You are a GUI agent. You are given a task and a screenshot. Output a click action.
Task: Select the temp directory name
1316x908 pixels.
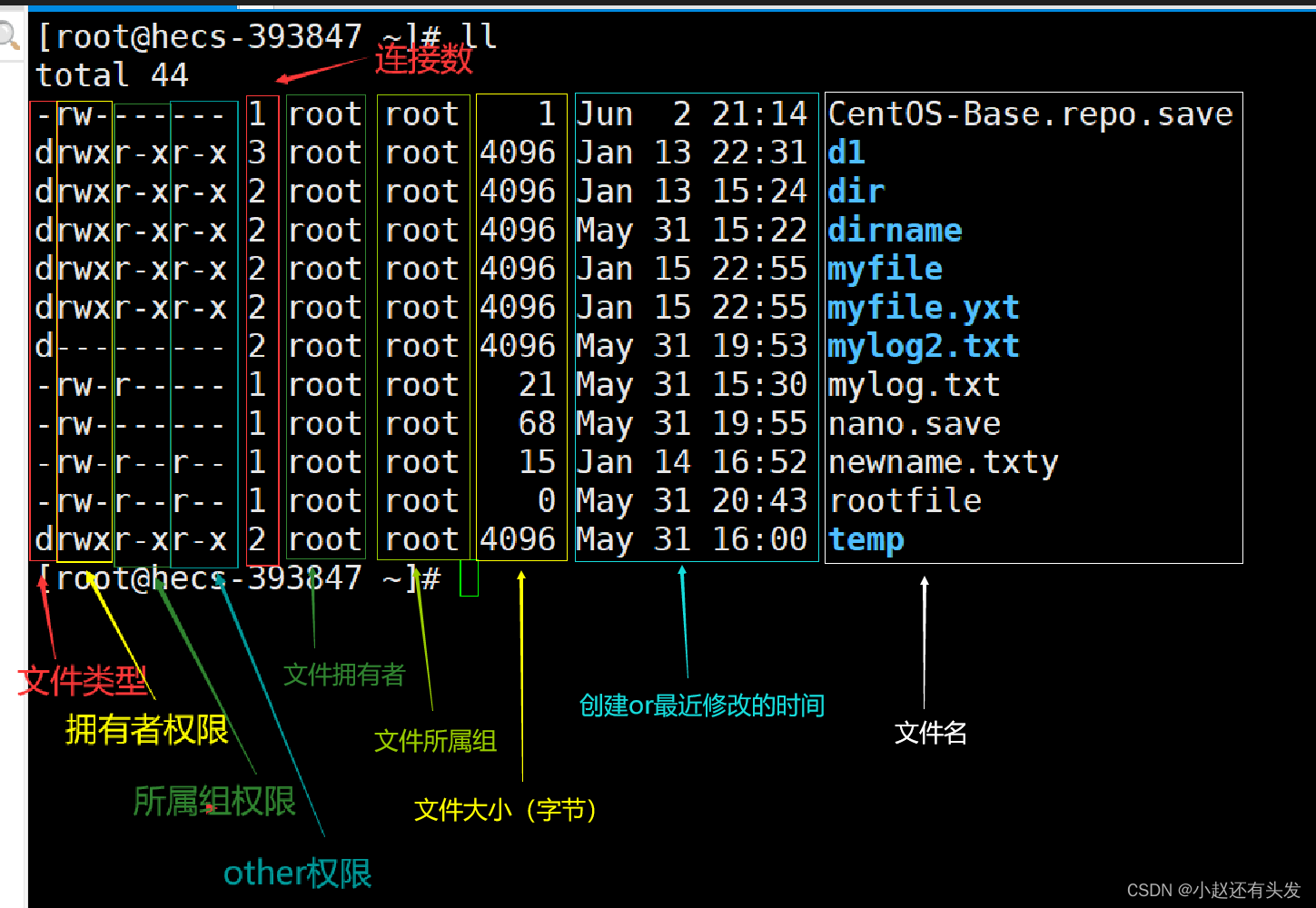click(866, 540)
